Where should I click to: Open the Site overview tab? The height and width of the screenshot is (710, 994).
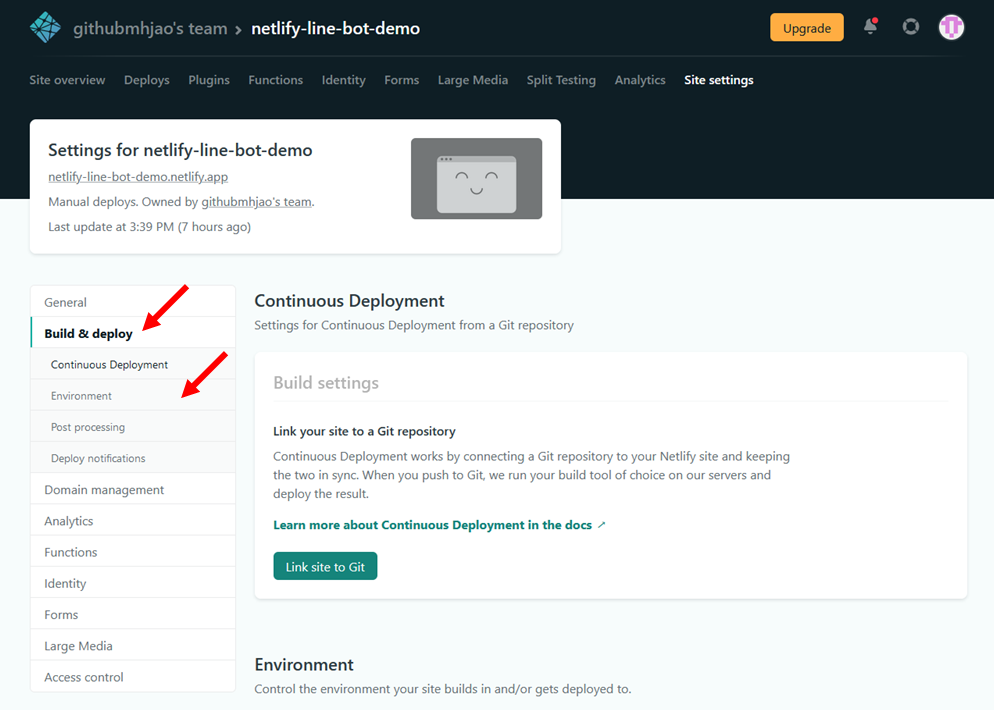point(67,80)
